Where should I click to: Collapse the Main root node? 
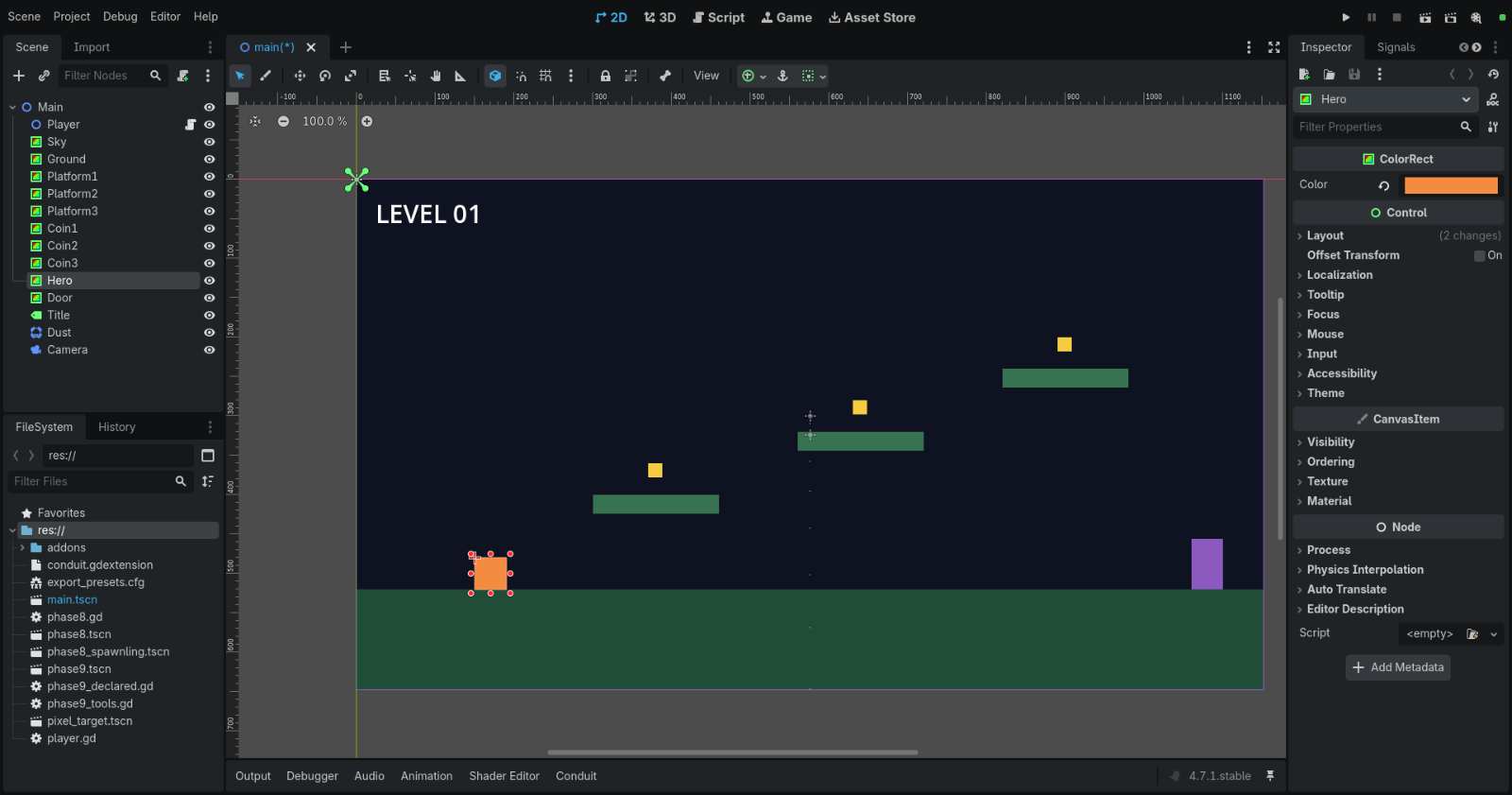click(x=12, y=108)
